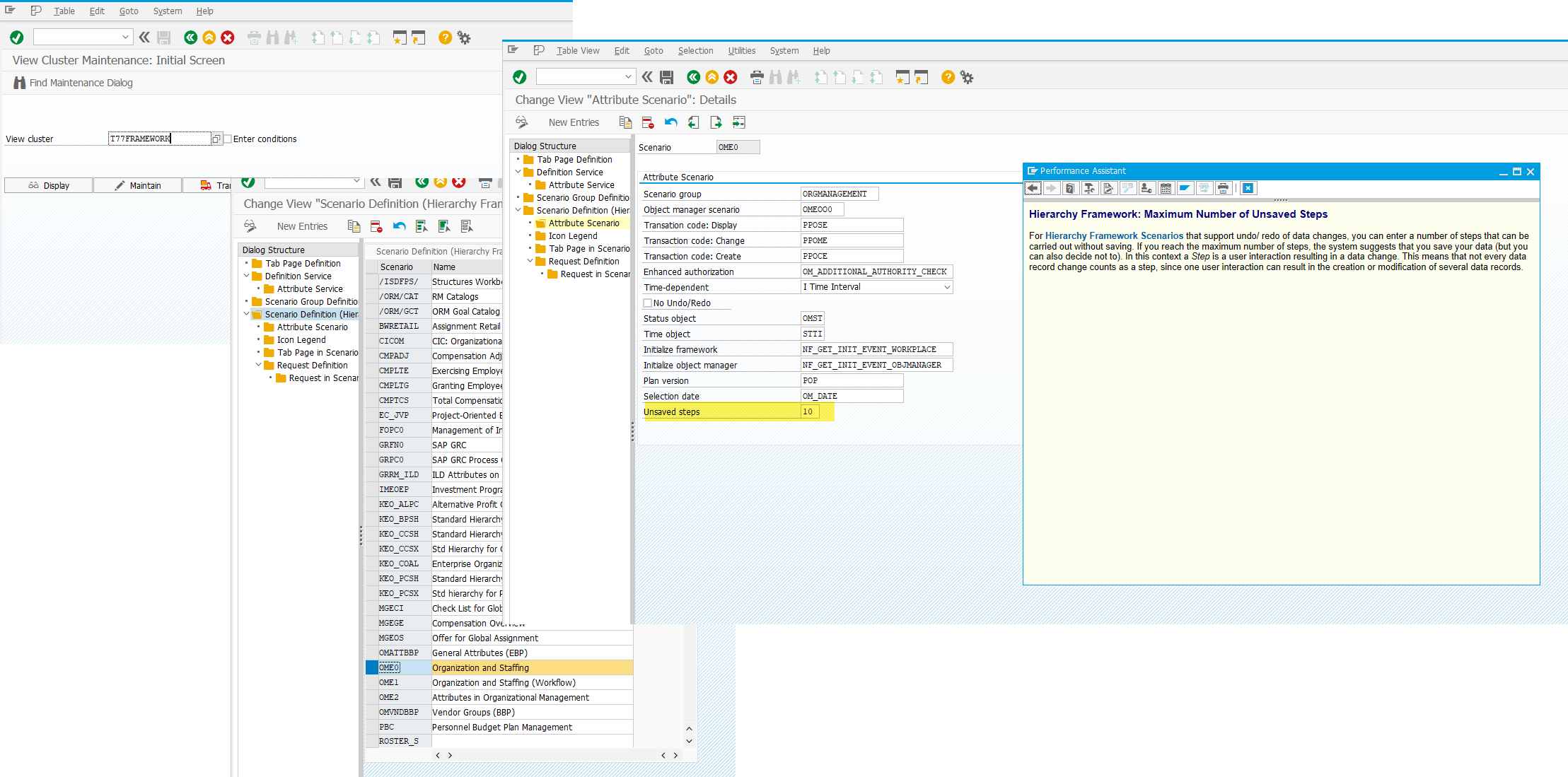The height and width of the screenshot is (777, 1568).
Task: Click New Entries in Attribute Scenario window
Action: pos(574,122)
